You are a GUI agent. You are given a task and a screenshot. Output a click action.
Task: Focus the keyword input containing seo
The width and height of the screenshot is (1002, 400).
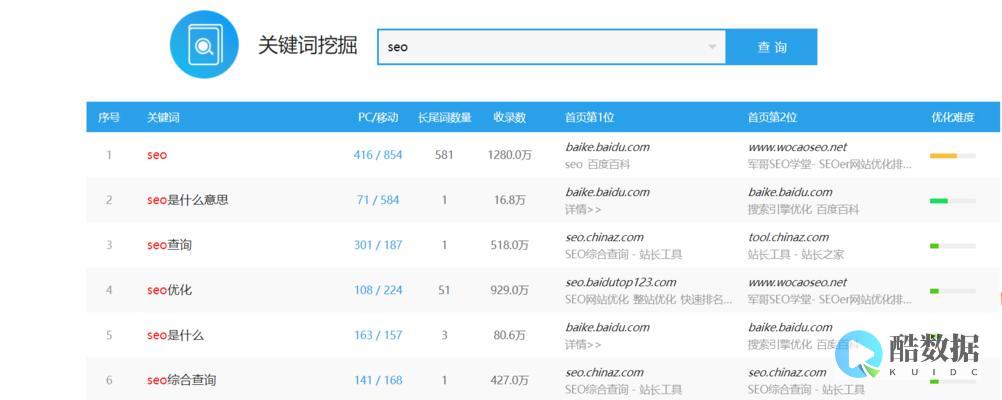(x=551, y=47)
